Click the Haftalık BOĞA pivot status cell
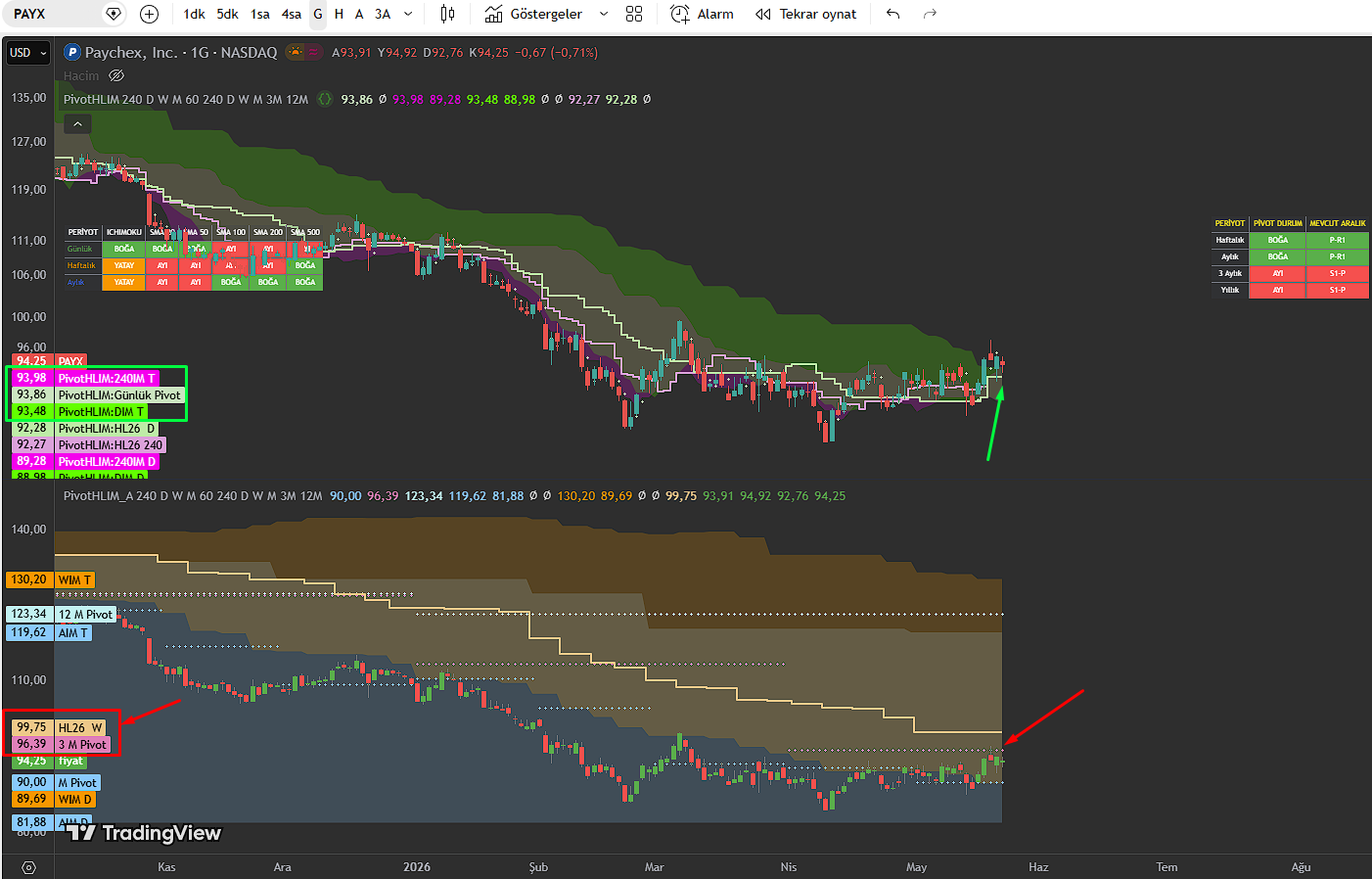The width and height of the screenshot is (1372, 879). (x=1278, y=240)
